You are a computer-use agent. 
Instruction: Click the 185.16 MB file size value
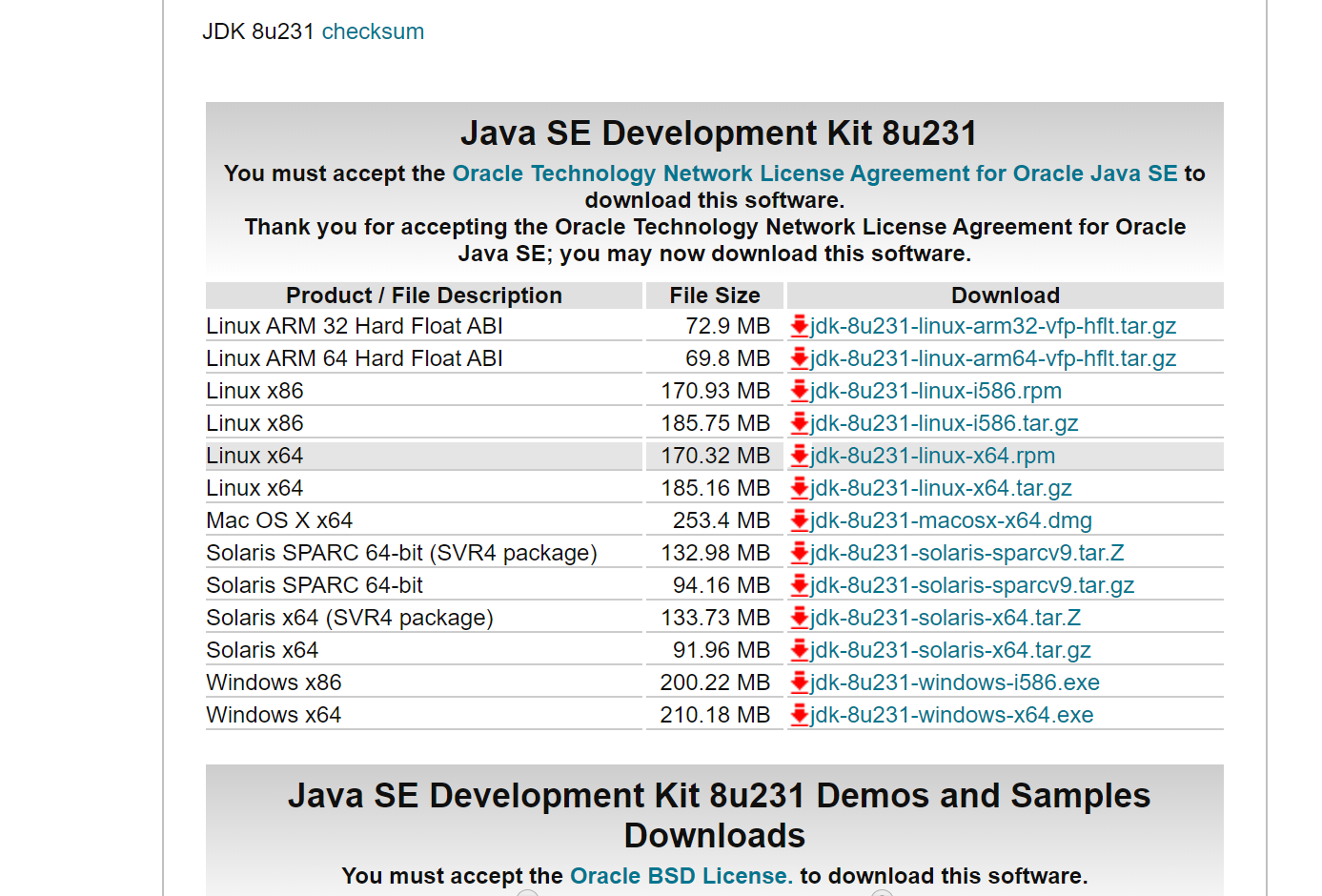pos(716,488)
